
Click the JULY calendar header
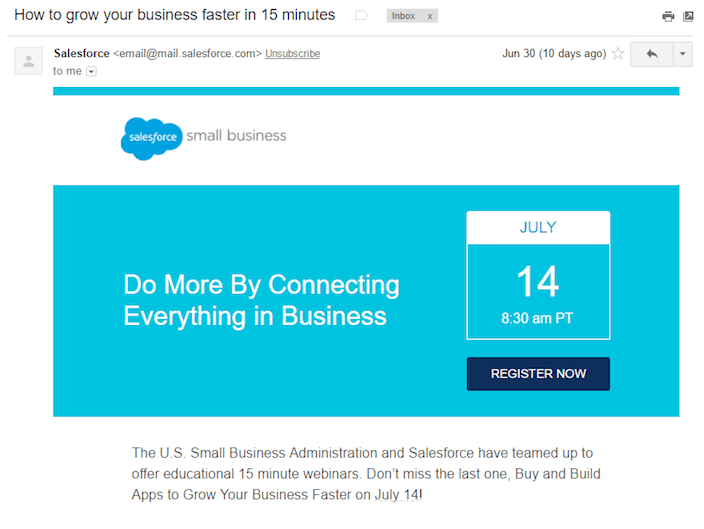tap(538, 228)
